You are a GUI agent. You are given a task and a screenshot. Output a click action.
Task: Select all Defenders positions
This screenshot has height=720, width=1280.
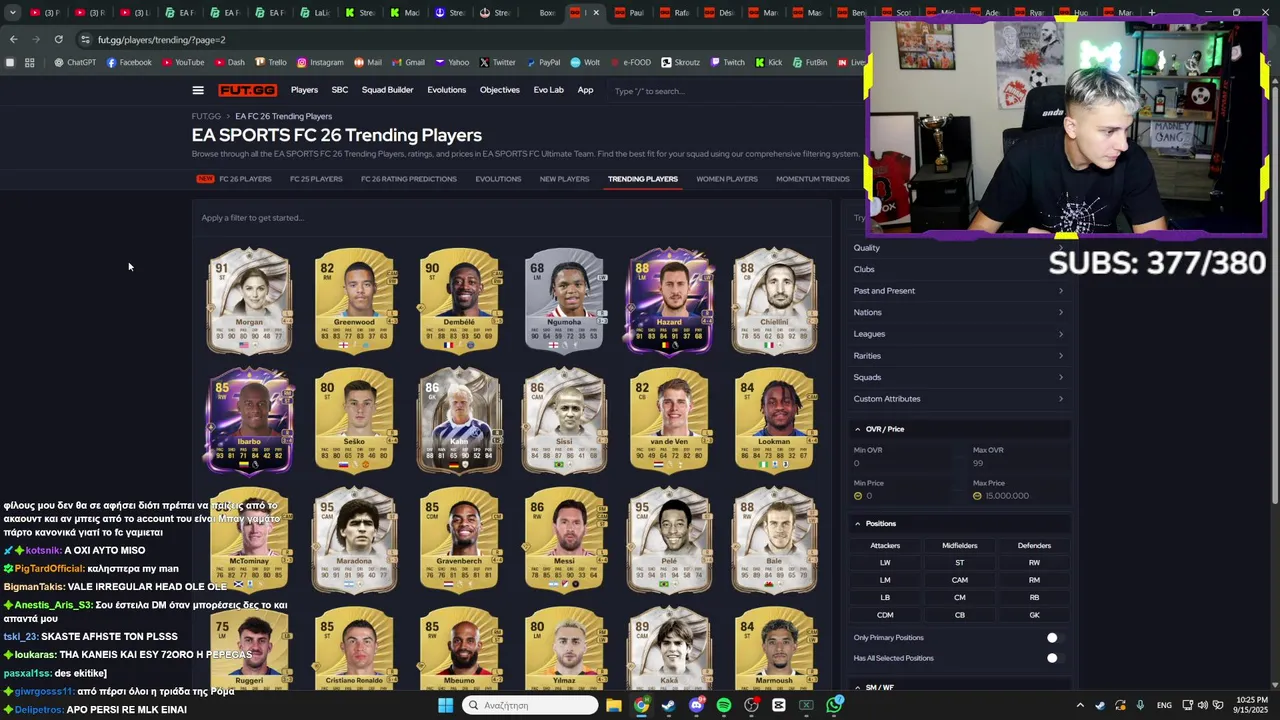pos(1034,545)
